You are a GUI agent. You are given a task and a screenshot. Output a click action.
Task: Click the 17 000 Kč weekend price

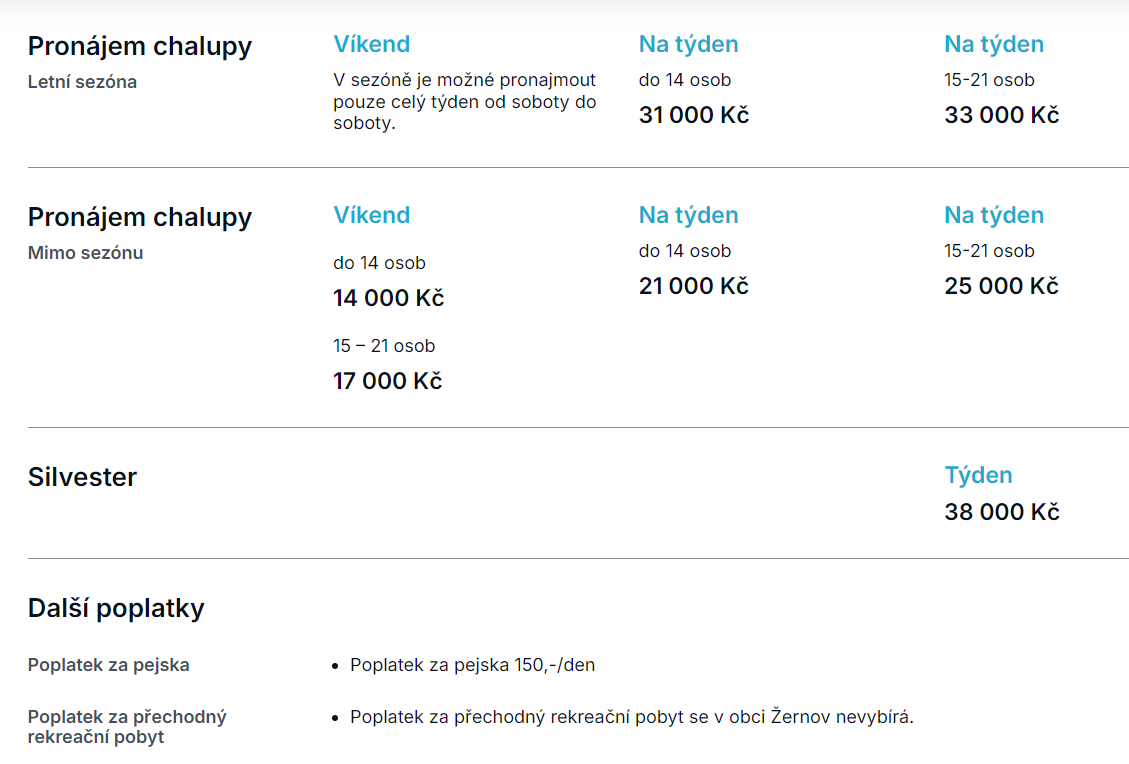pyautogui.click(x=387, y=381)
